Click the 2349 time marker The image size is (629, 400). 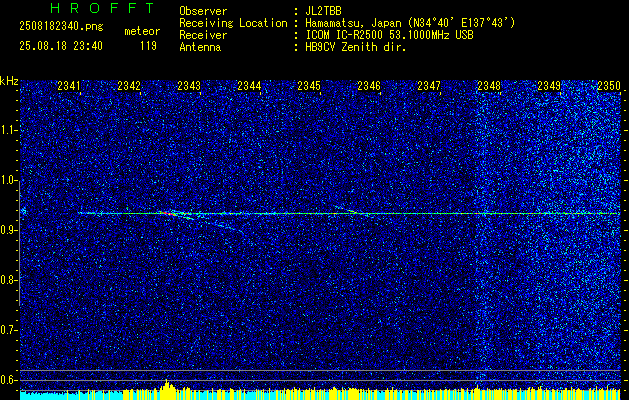pyautogui.click(x=549, y=85)
